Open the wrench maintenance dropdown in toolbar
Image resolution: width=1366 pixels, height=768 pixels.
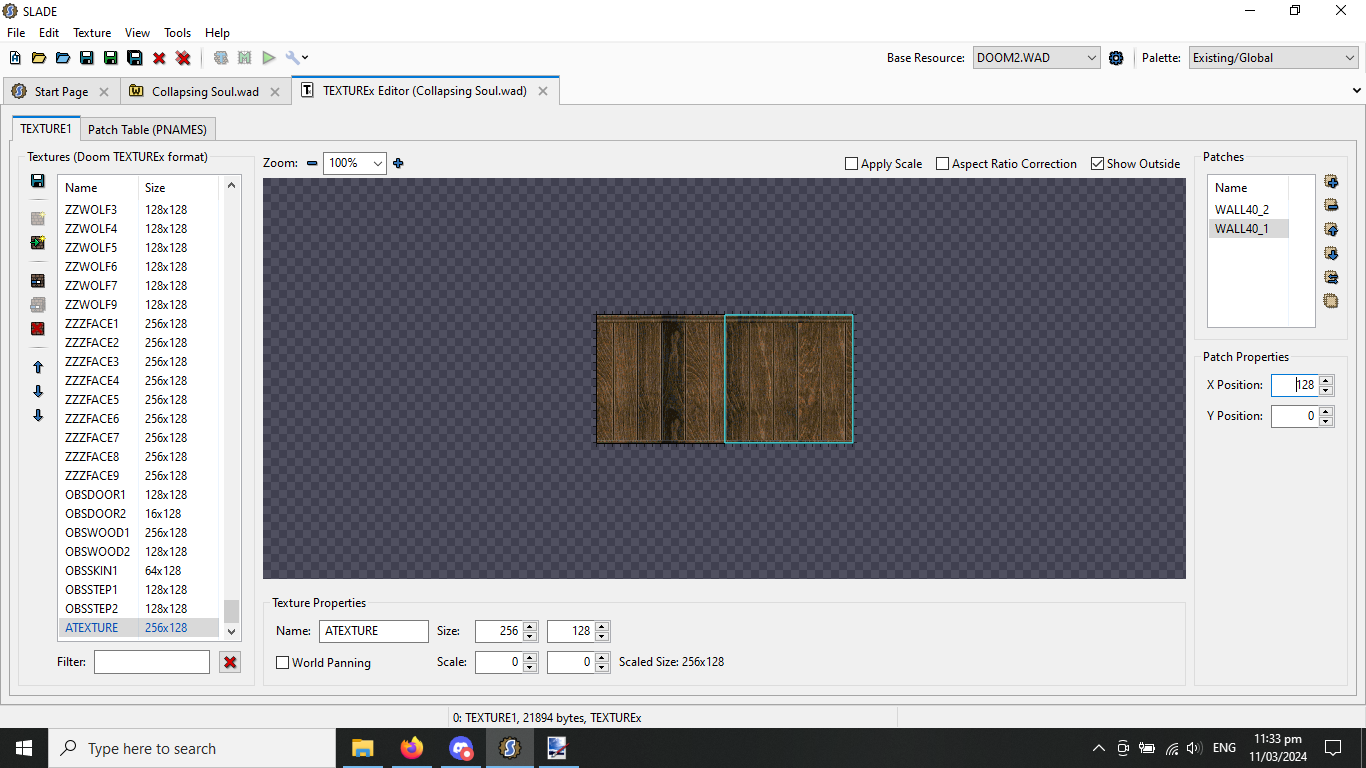point(297,58)
